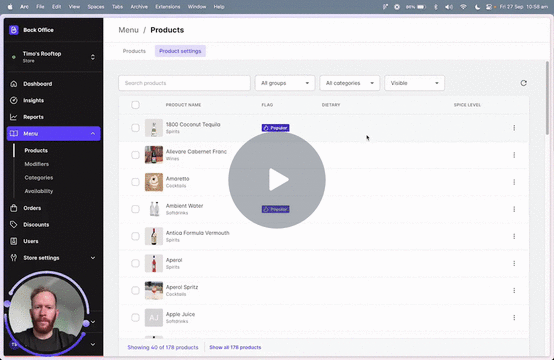The width and height of the screenshot is (554, 360).
Task: Click the Users sidebar icon
Action: pos(14,241)
